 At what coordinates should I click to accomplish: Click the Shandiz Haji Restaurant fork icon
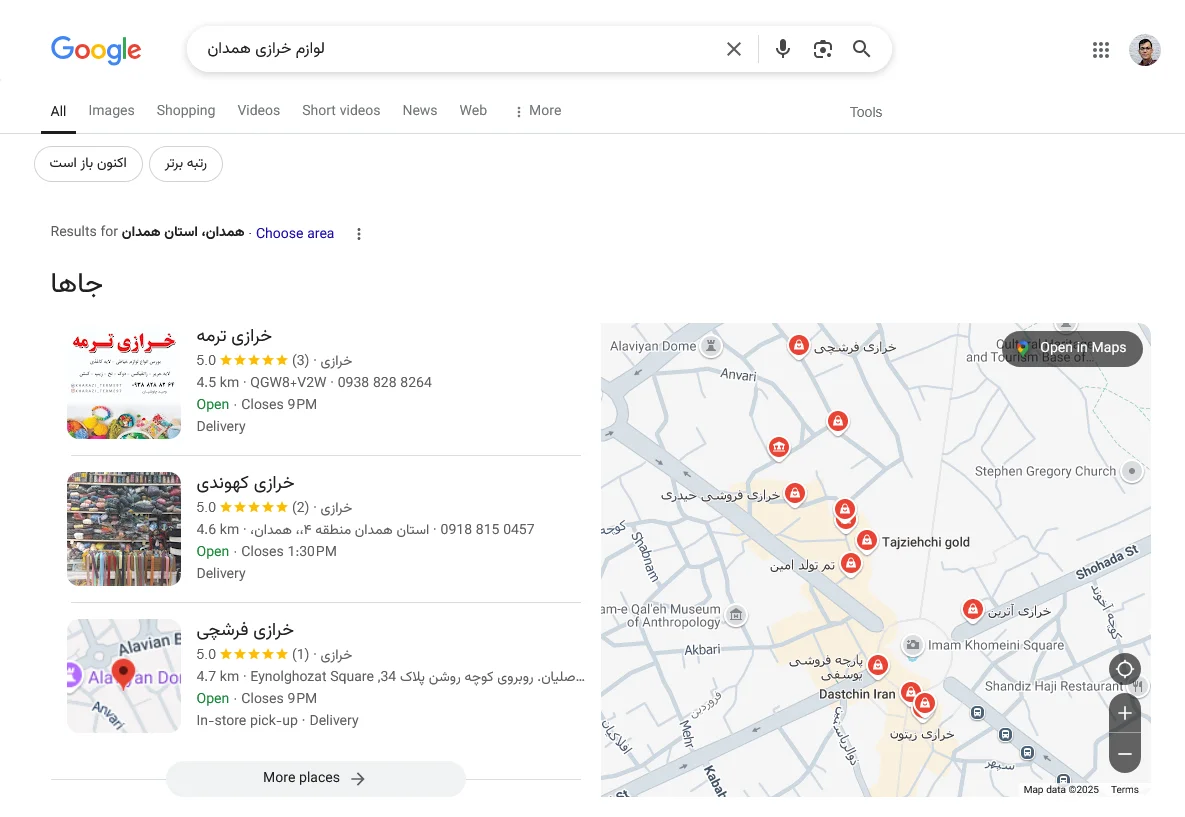1138,686
